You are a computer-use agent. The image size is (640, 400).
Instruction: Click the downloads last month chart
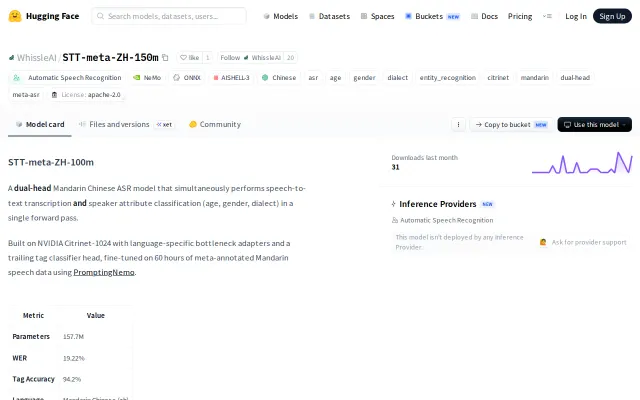[x=582, y=163]
